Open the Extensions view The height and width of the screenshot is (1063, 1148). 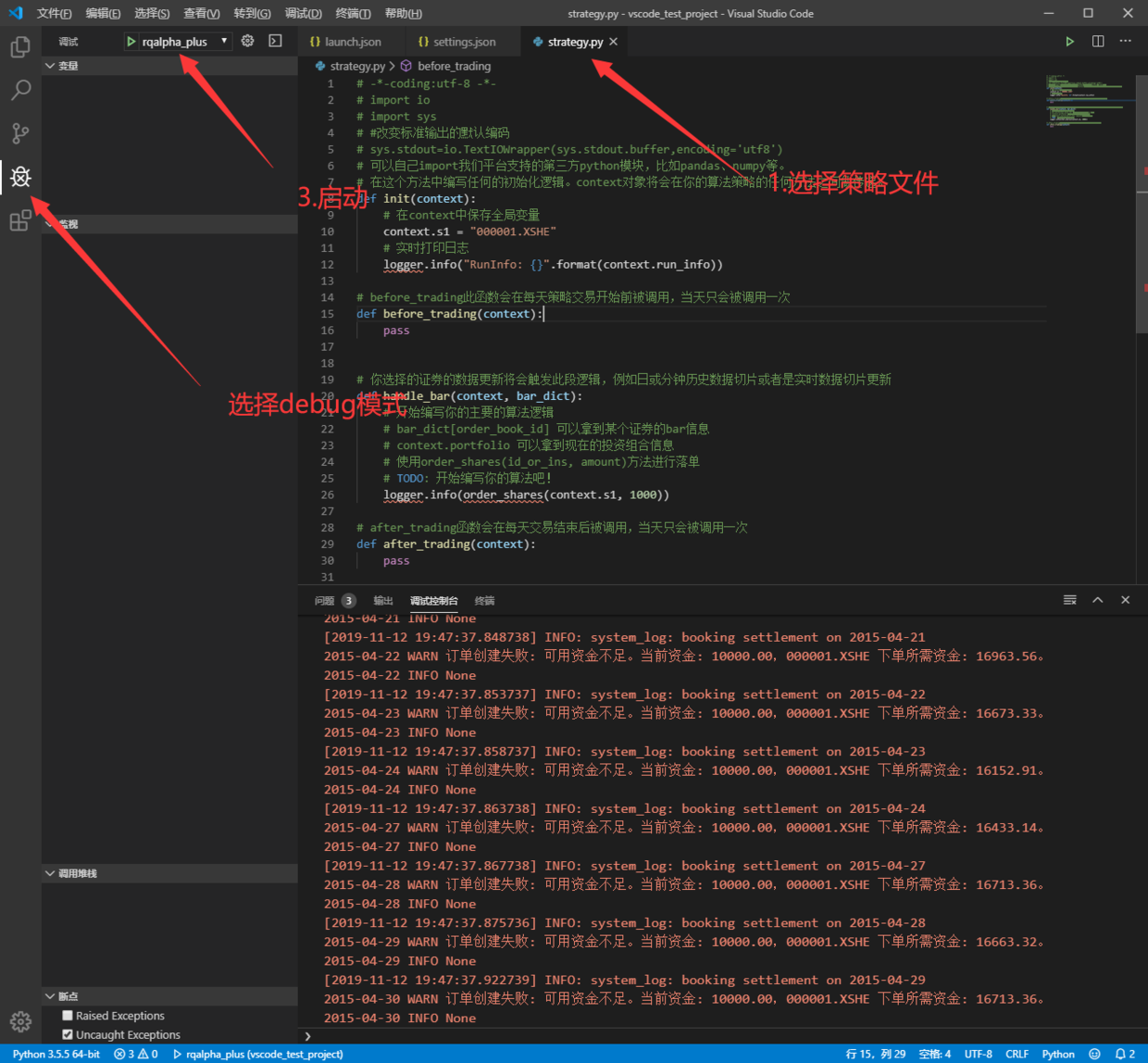20,220
